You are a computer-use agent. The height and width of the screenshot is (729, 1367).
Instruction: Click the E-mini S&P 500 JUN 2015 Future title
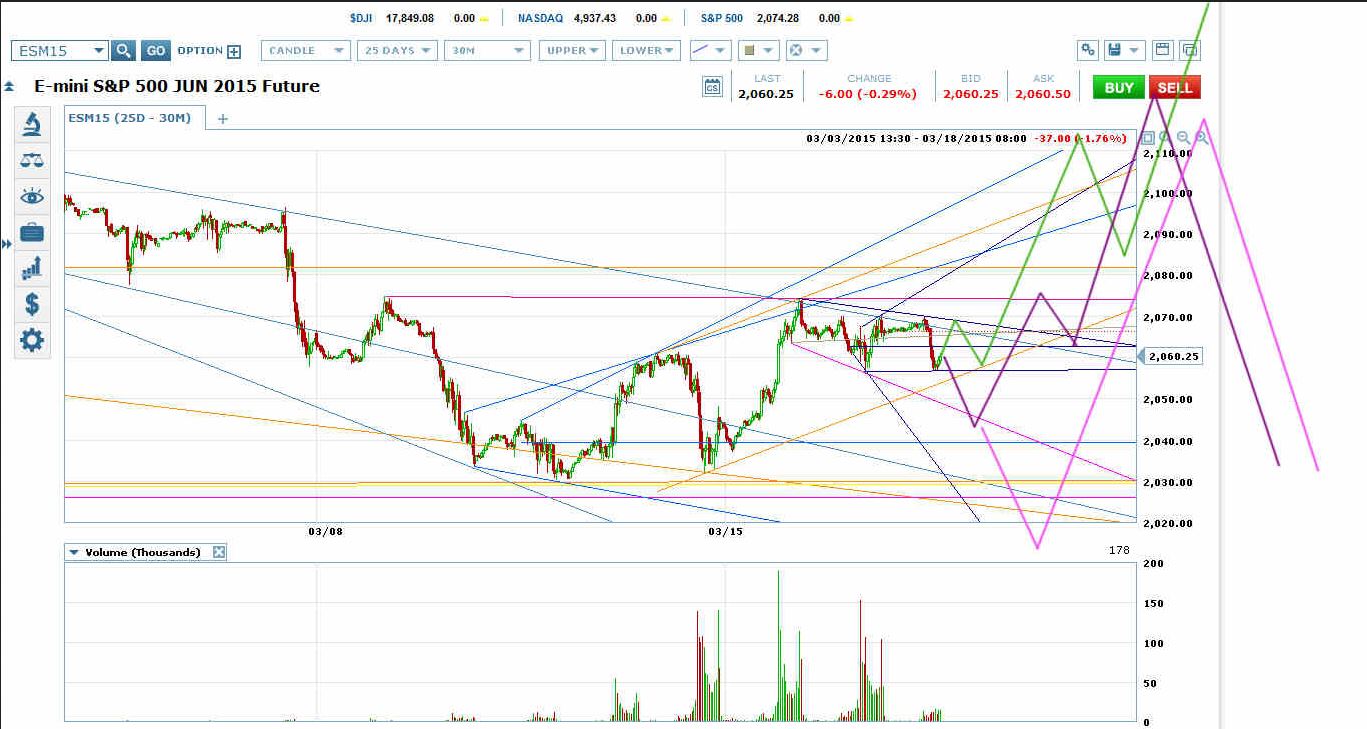pos(177,86)
